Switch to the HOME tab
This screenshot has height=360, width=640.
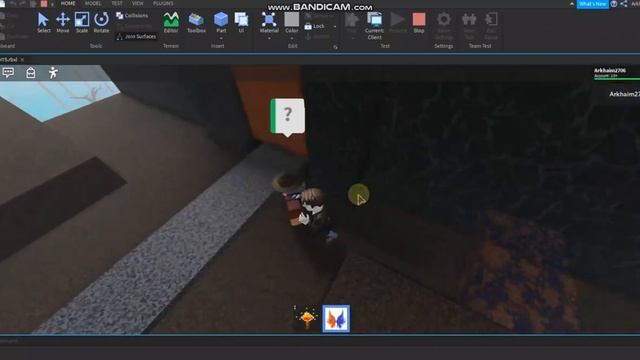click(68, 3)
